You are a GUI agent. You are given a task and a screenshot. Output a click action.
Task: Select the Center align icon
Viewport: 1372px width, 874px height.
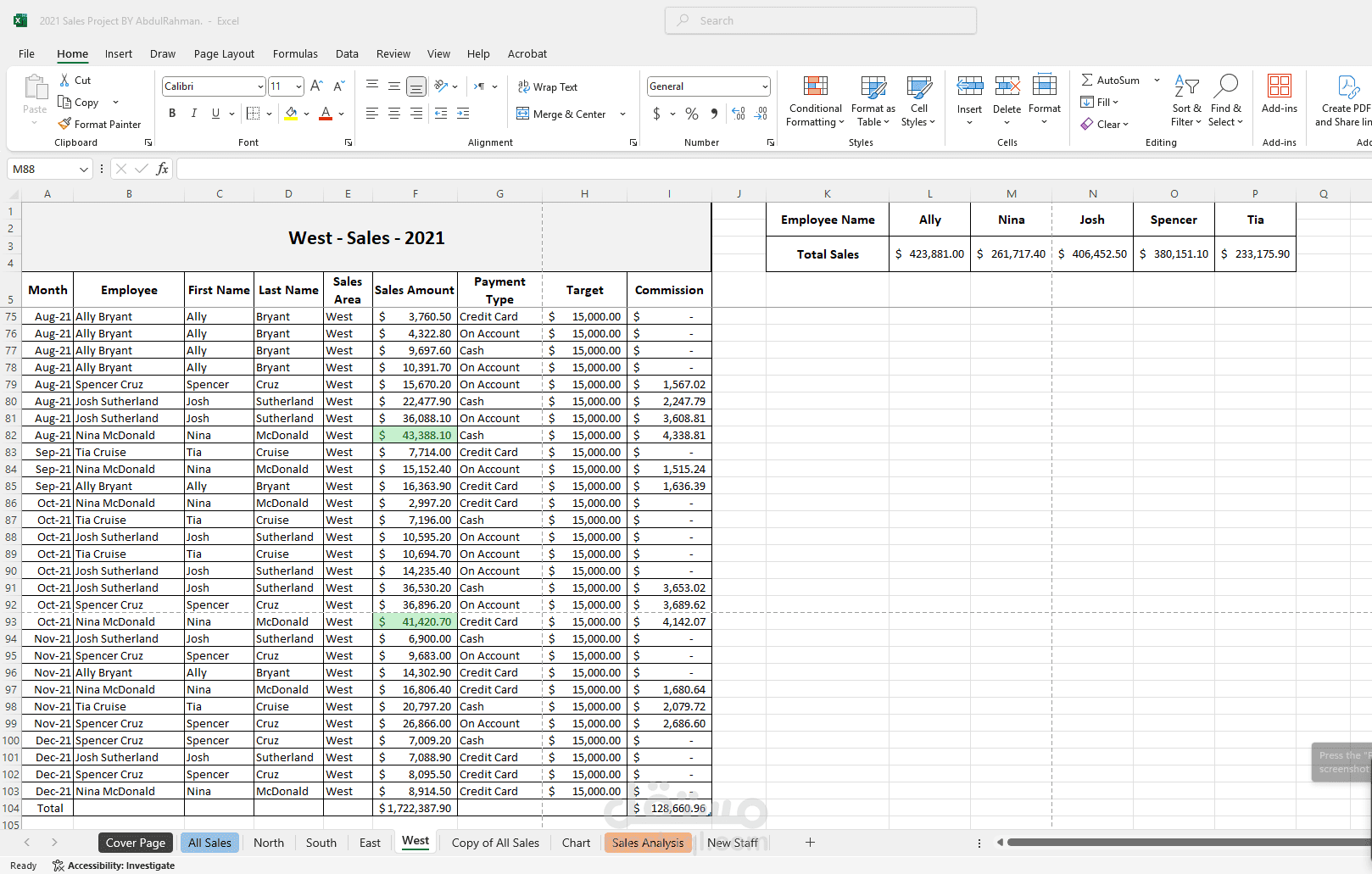394,114
